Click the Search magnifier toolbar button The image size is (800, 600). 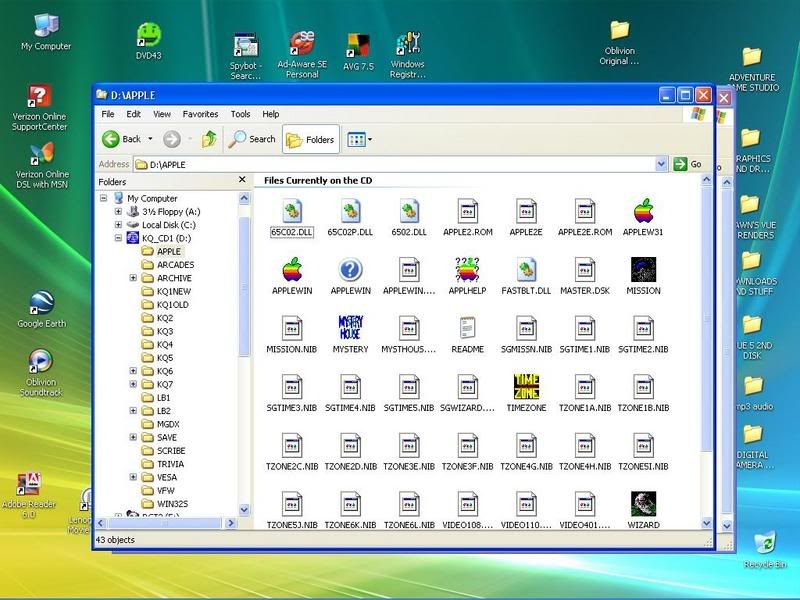252,139
